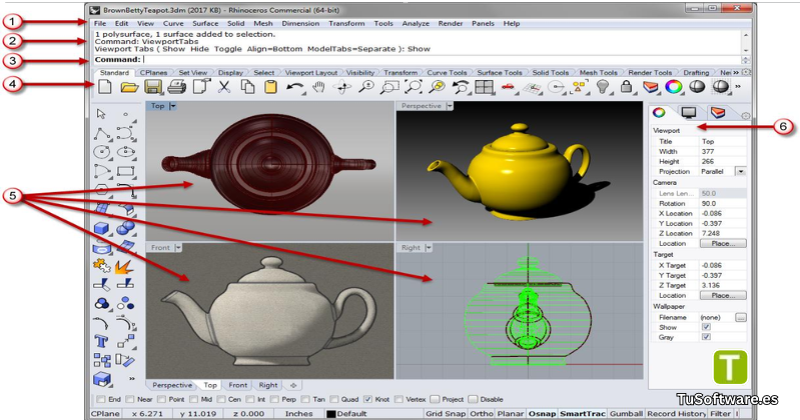Viewport: 800px width, 420px height.
Task: Select the Ellipse tool in sidebar
Action: click(x=126, y=152)
